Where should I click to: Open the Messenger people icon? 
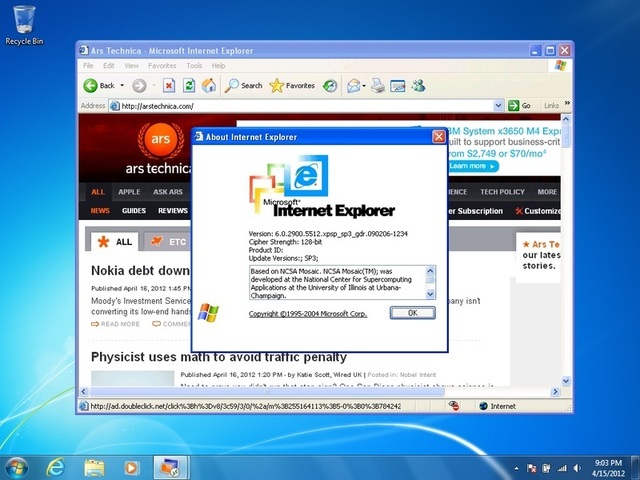pyautogui.click(x=418, y=86)
